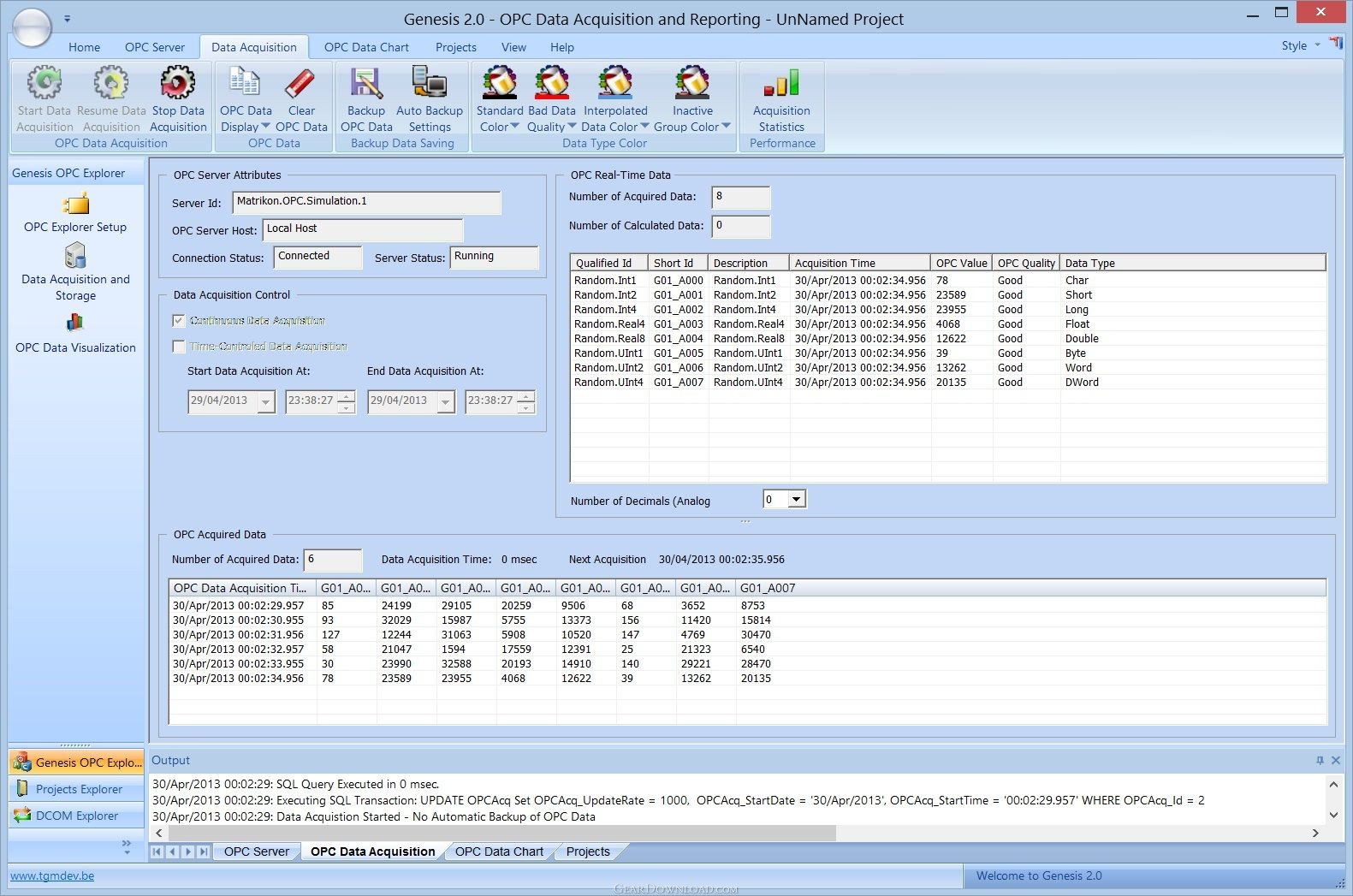
Task: Select the Genesis OPC Explorer pane button
Action: tap(76, 762)
